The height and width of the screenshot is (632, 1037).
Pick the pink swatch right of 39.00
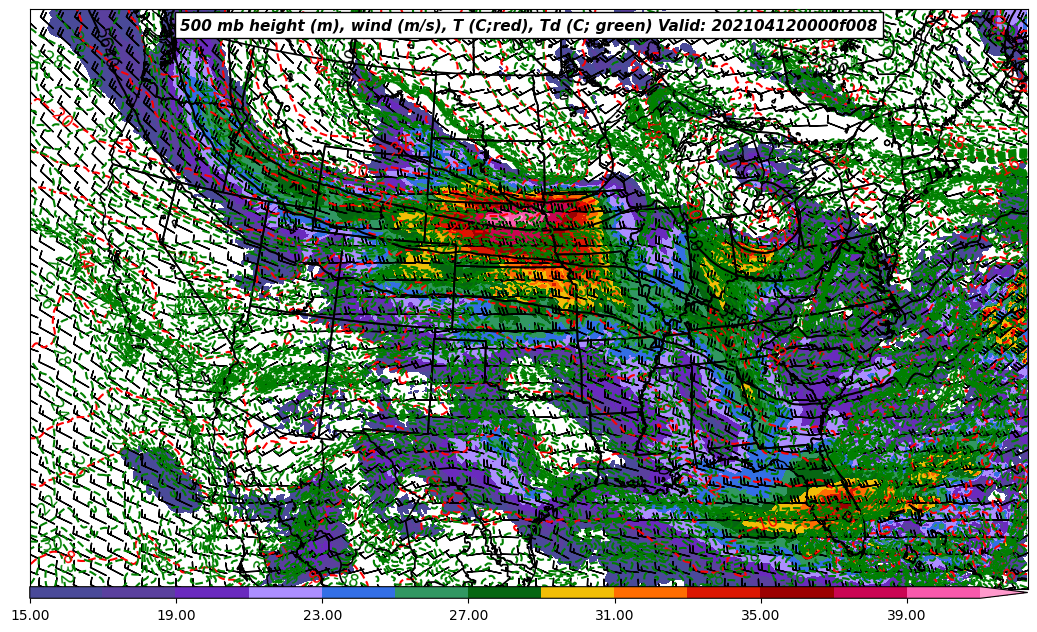coord(942,593)
